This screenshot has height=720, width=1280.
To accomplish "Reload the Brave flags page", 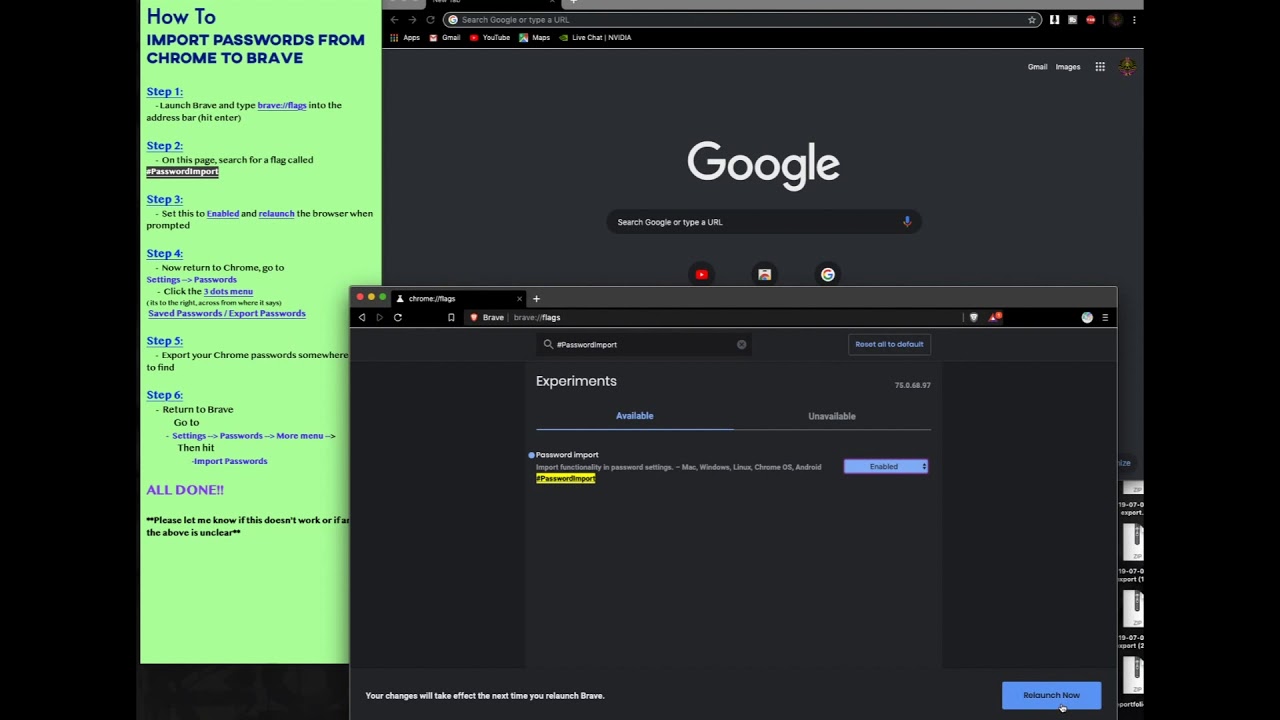I will [x=398, y=317].
